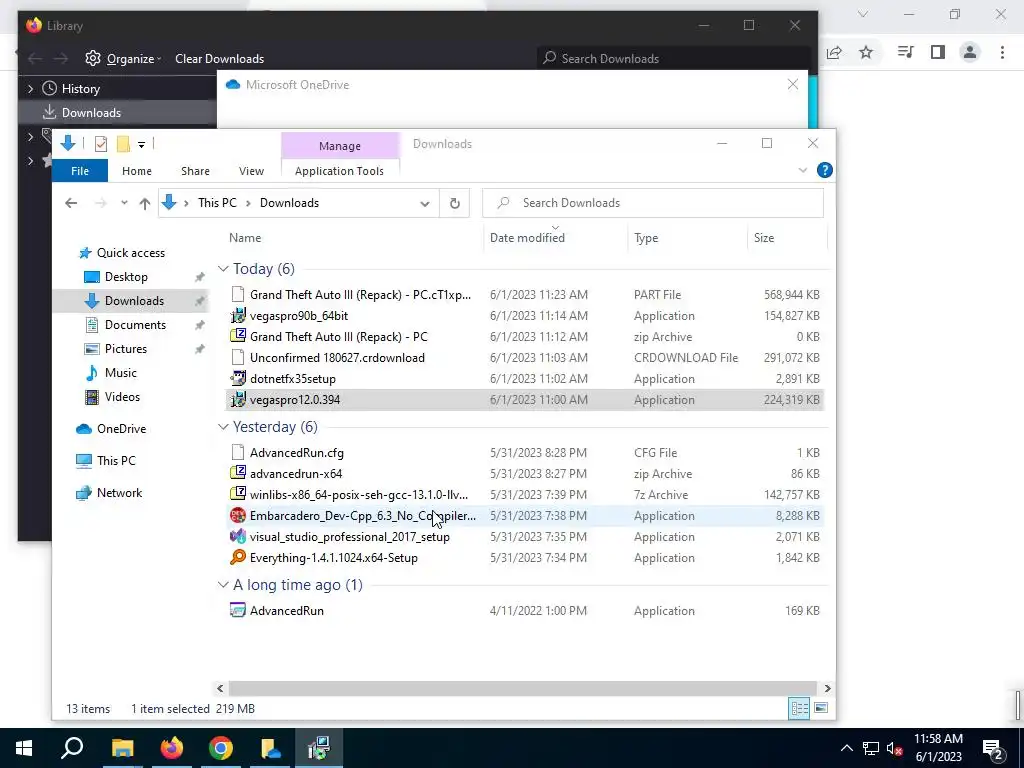Close the Microsoft OneDrive dialog
The width and height of the screenshot is (1024, 768).
[792, 85]
